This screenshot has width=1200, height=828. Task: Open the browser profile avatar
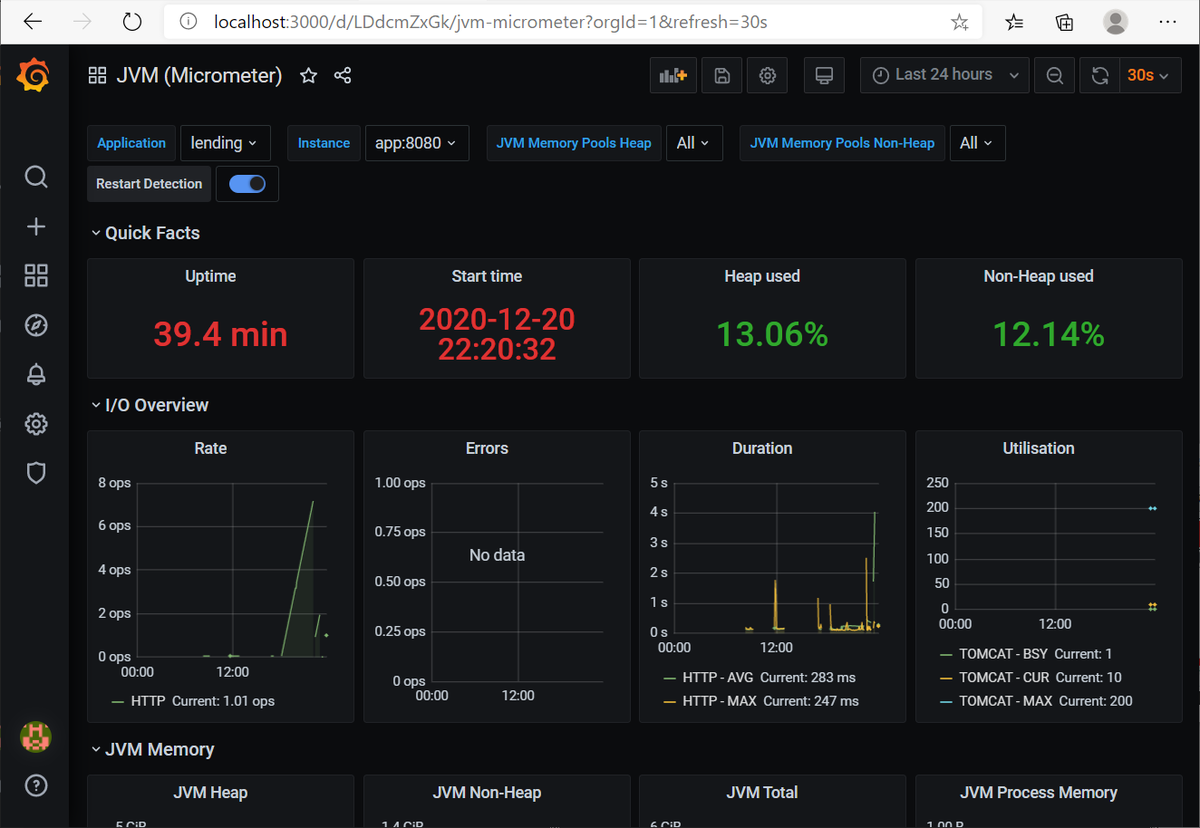[1115, 22]
